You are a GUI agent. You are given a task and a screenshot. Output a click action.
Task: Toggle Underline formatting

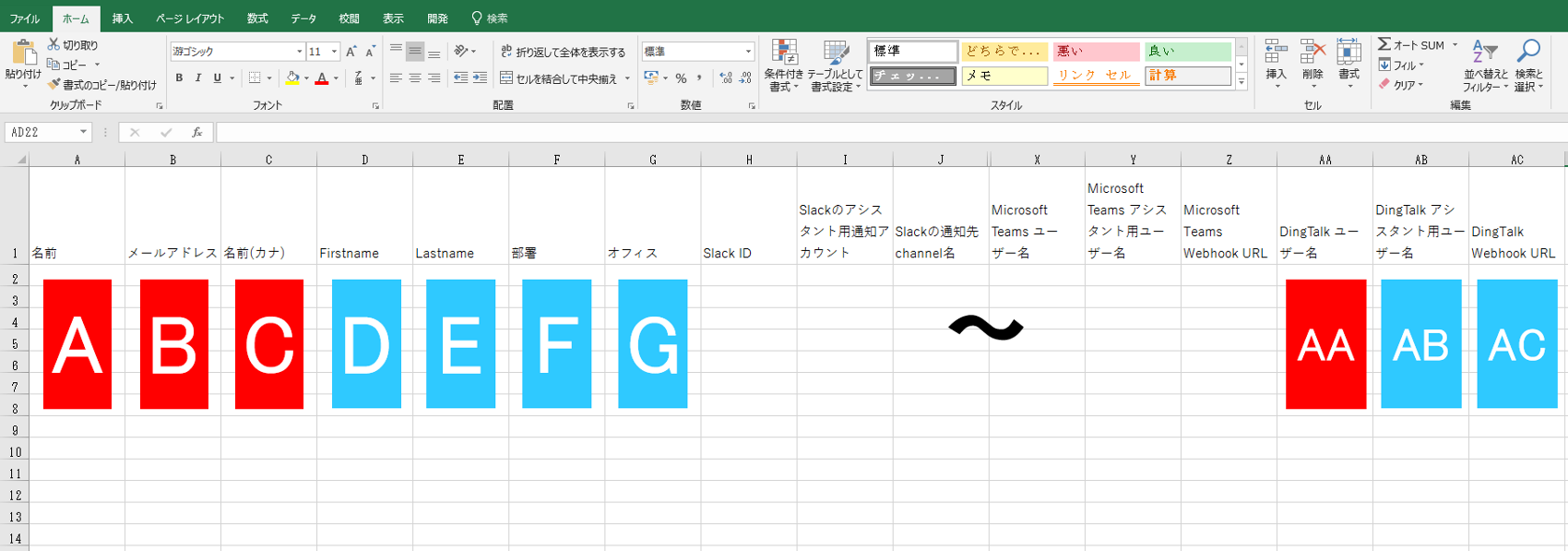(x=218, y=78)
